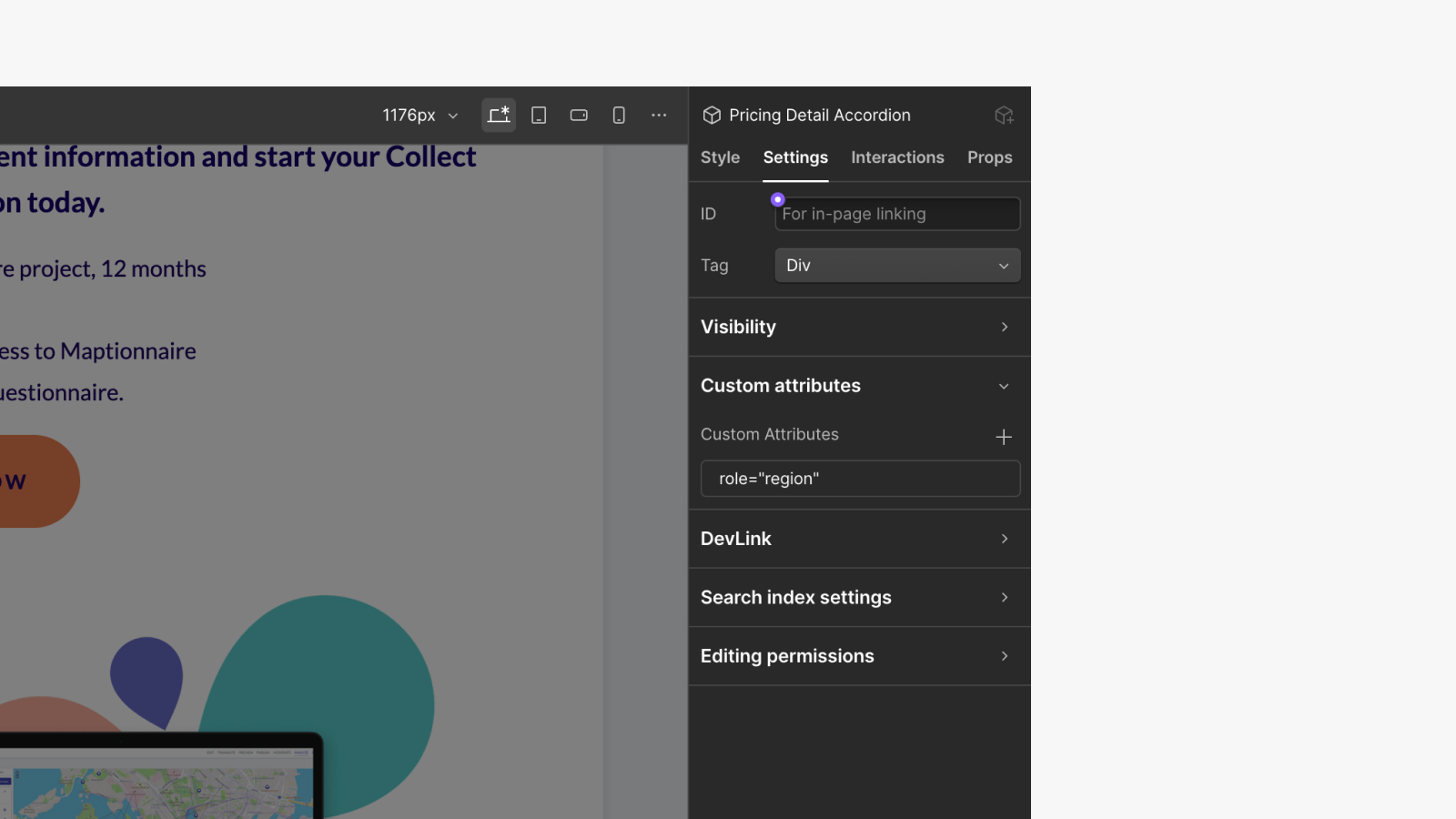Switch to tablet breakpoint view
The image size is (1456, 819).
(x=539, y=116)
